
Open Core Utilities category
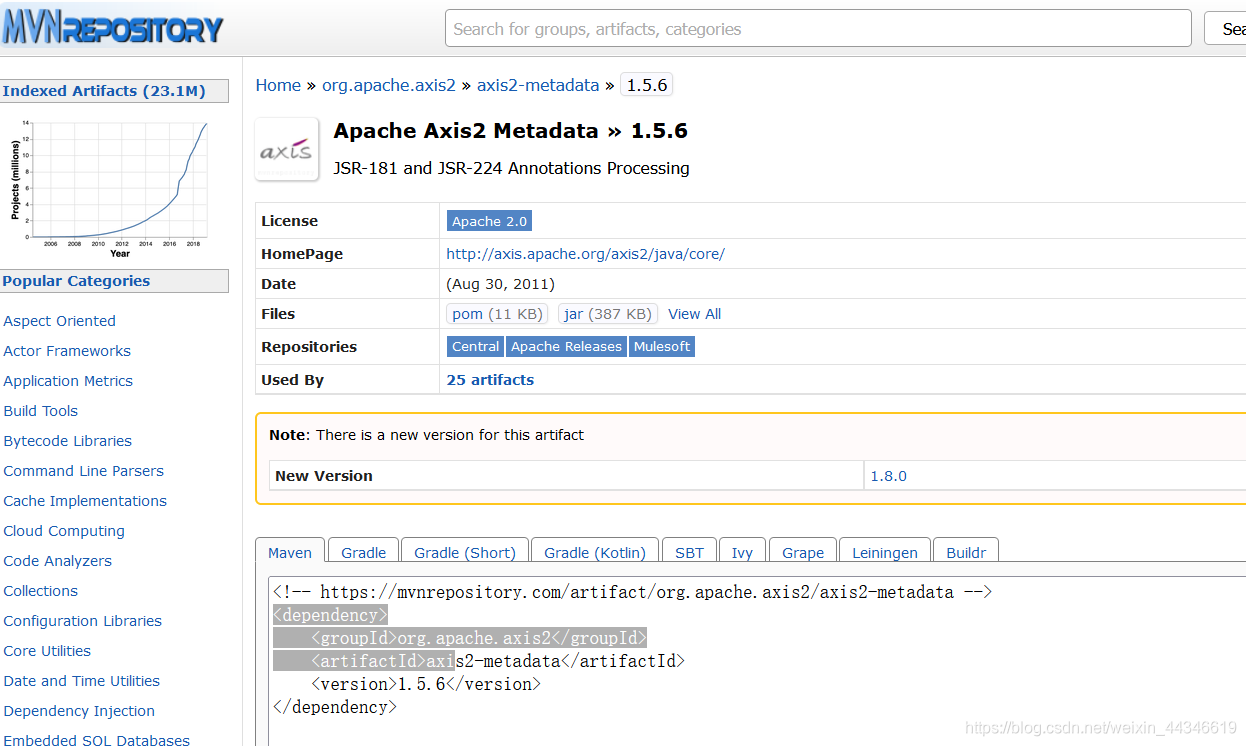47,651
